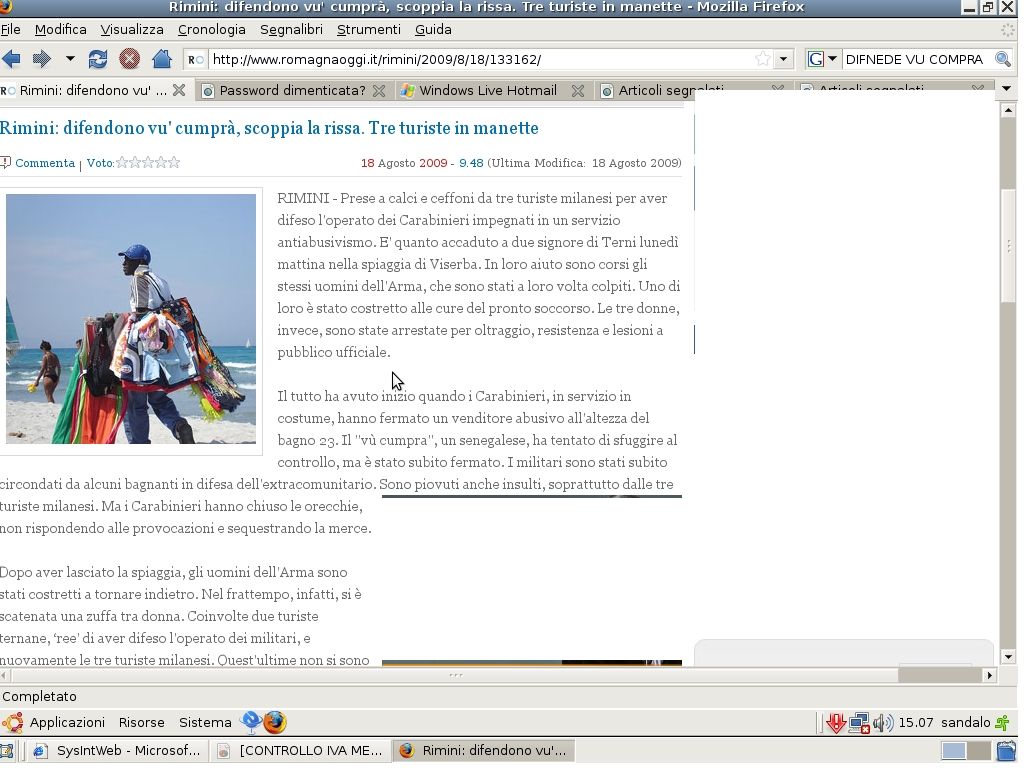Open the Segnalibri menu
Screen dimensions: 1024x768
click(291, 29)
